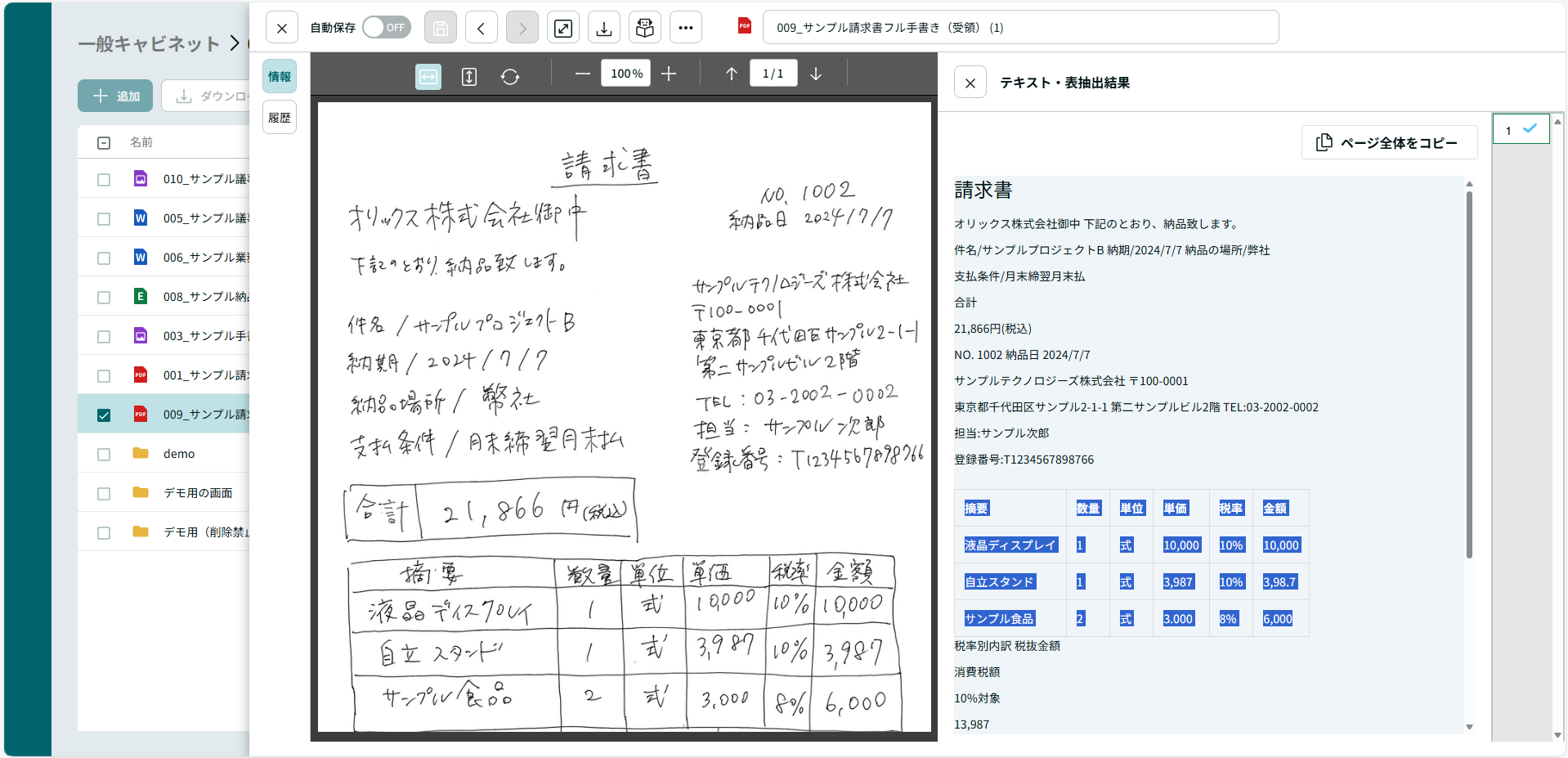1568x758 pixels.
Task: Click the 液晶ディスプレイ table cell
Action: [1010, 545]
